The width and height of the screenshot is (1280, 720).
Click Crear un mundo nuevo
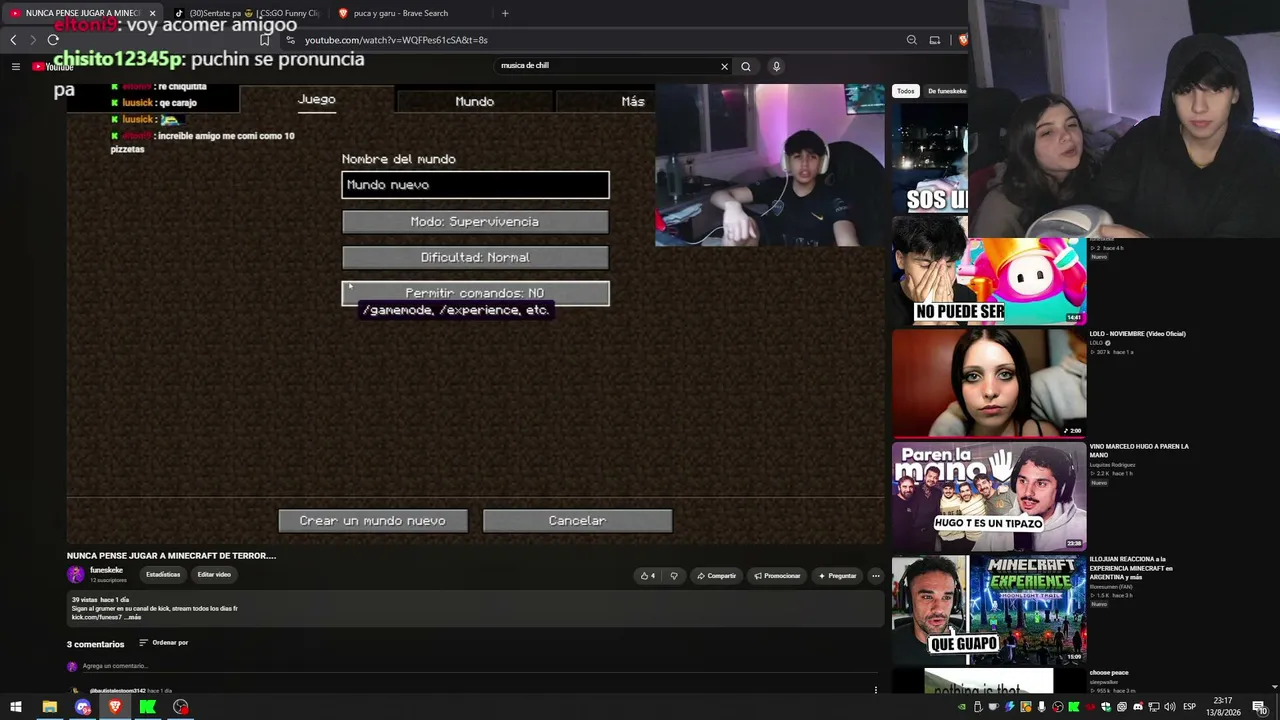[373, 521]
